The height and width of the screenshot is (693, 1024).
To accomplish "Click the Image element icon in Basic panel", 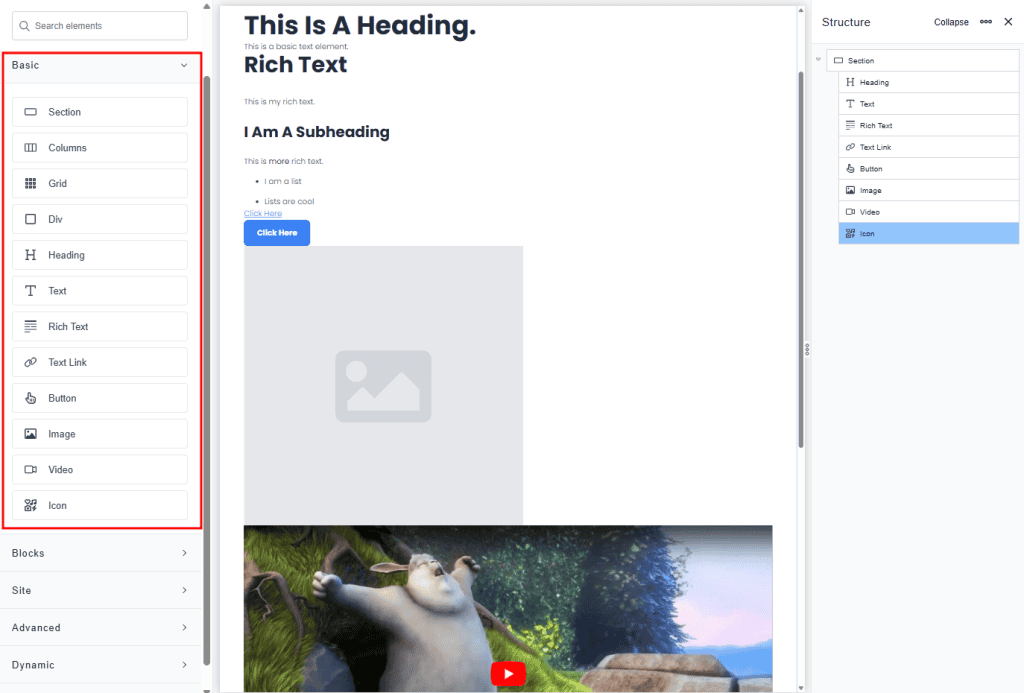I will click(x=31, y=434).
